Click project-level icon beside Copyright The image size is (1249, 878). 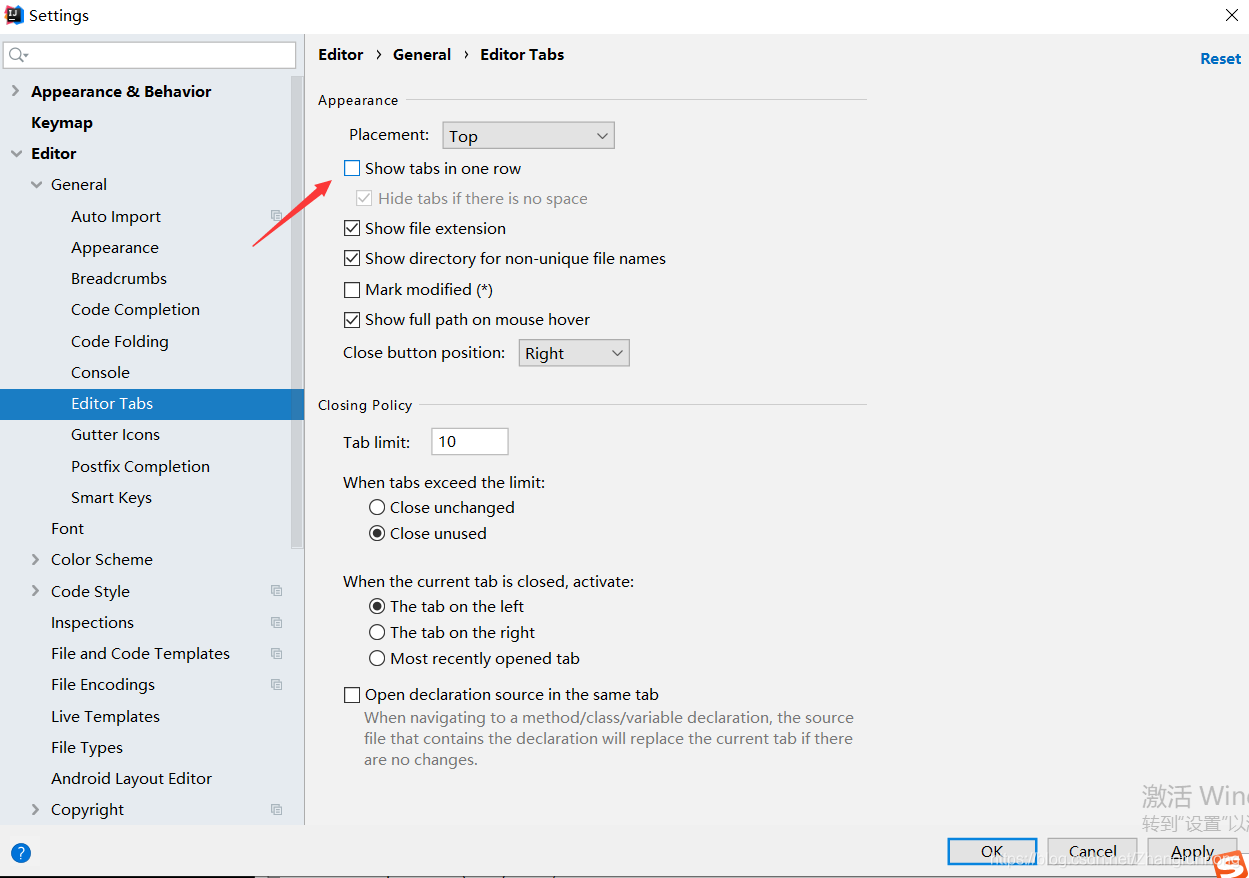pyautogui.click(x=277, y=809)
